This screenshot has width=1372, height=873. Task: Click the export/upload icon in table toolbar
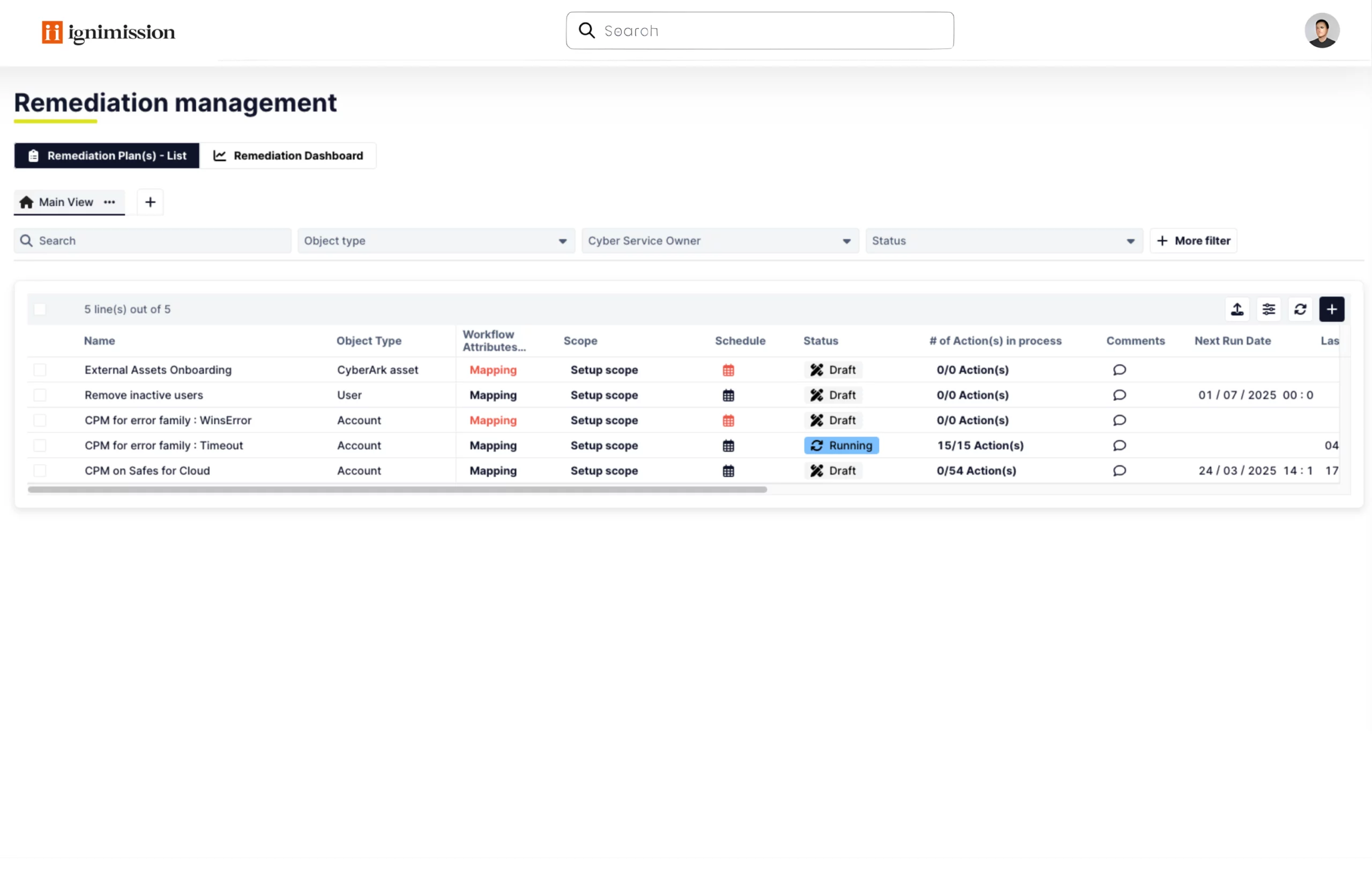(x=1237, y=309)
